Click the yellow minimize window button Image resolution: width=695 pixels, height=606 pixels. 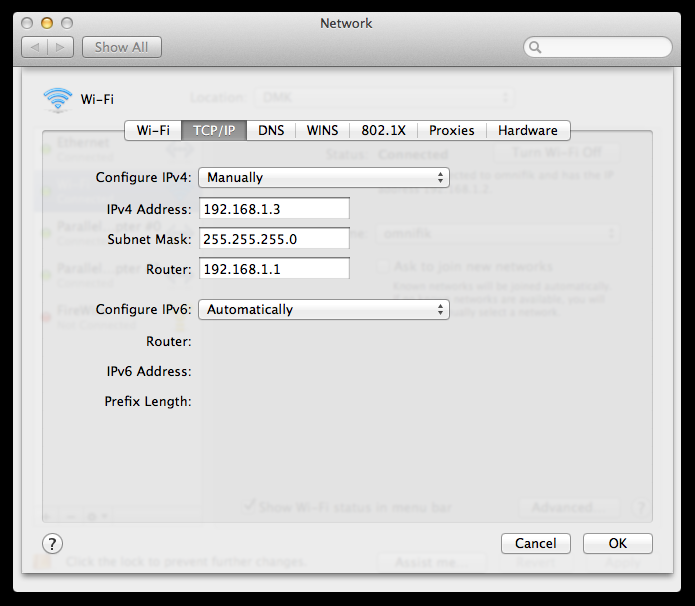(47, 23)
